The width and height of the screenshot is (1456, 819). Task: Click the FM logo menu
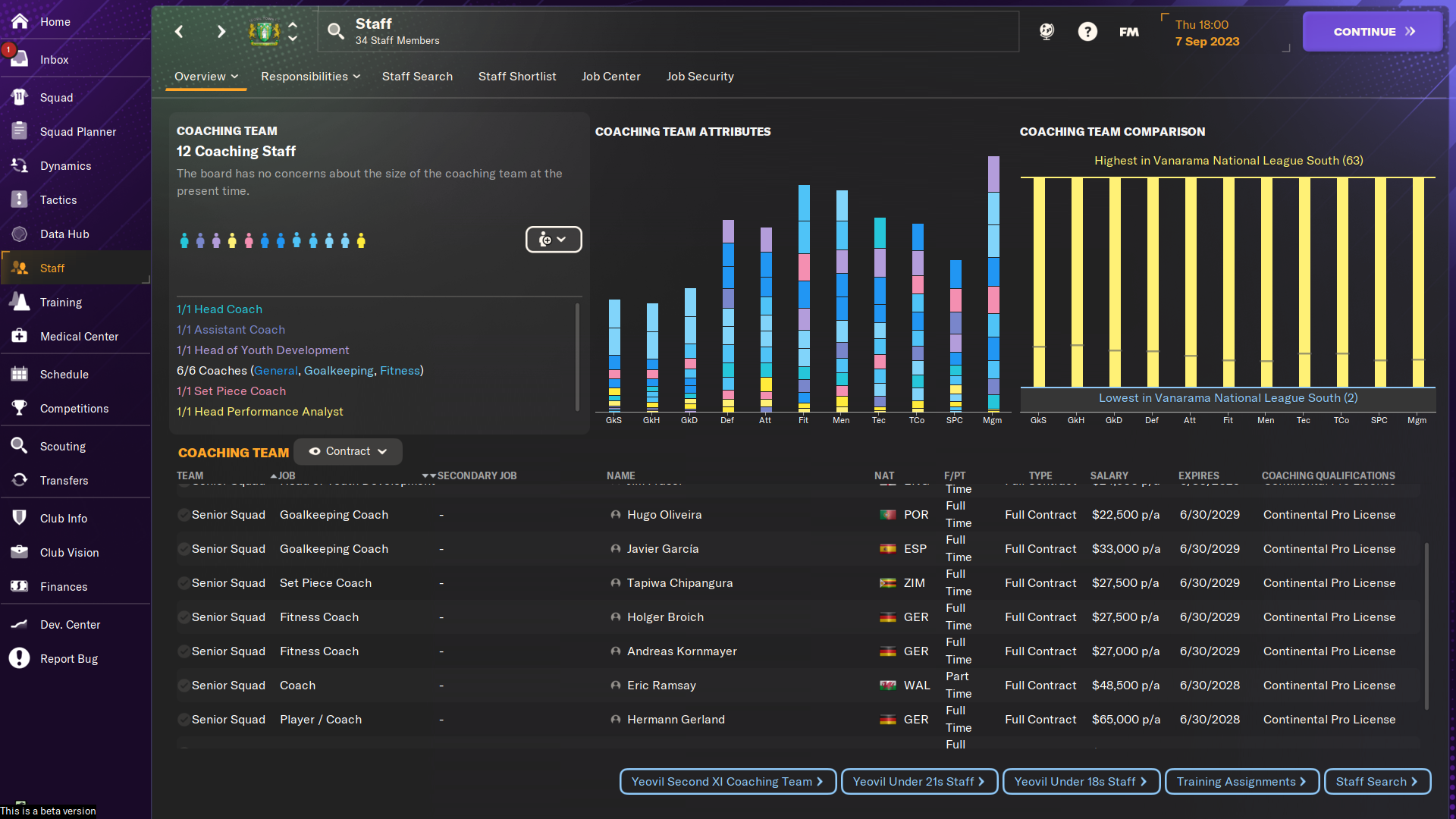tap(1128, 32)
